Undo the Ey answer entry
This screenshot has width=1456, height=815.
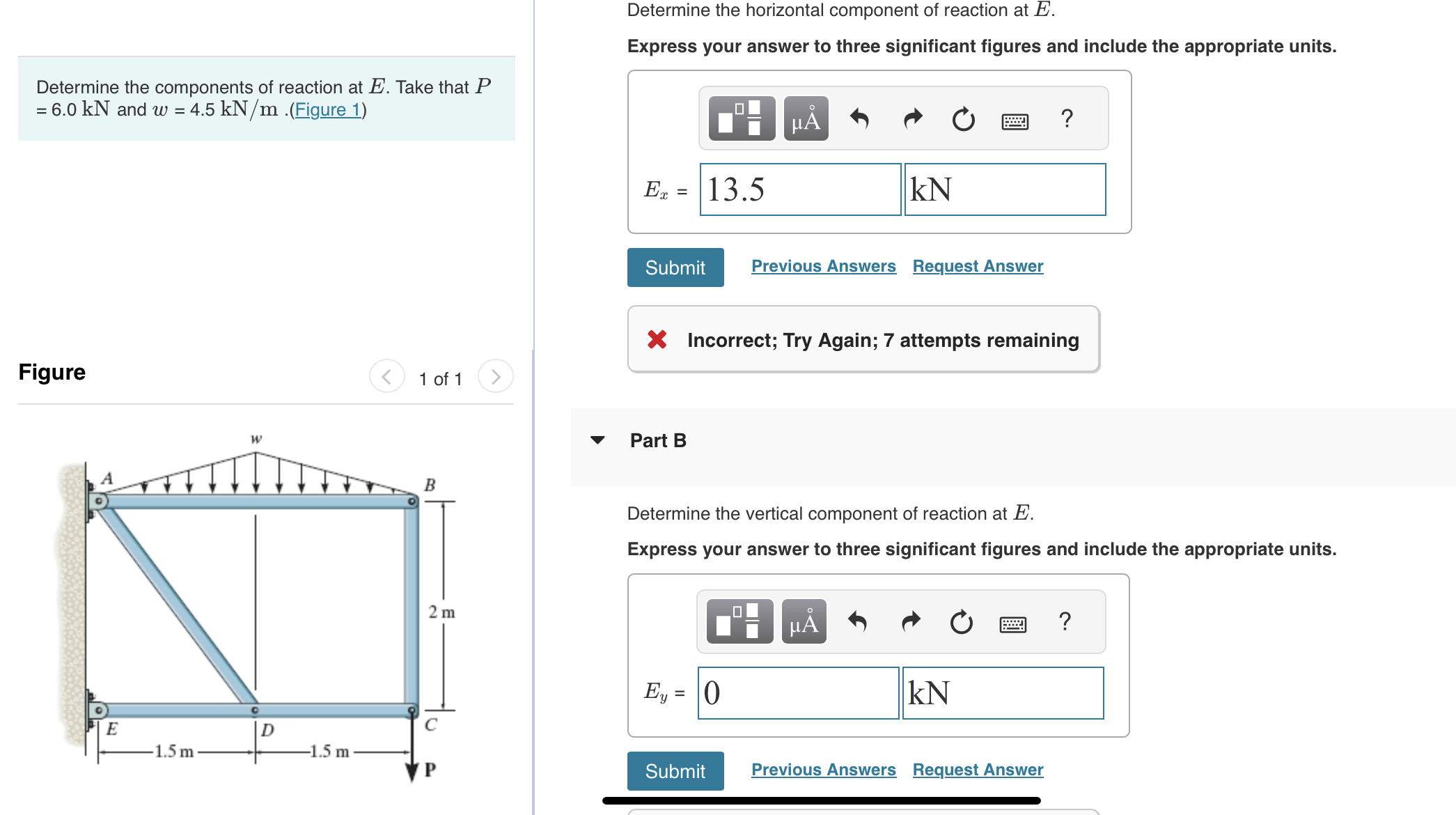pos(859,621)
